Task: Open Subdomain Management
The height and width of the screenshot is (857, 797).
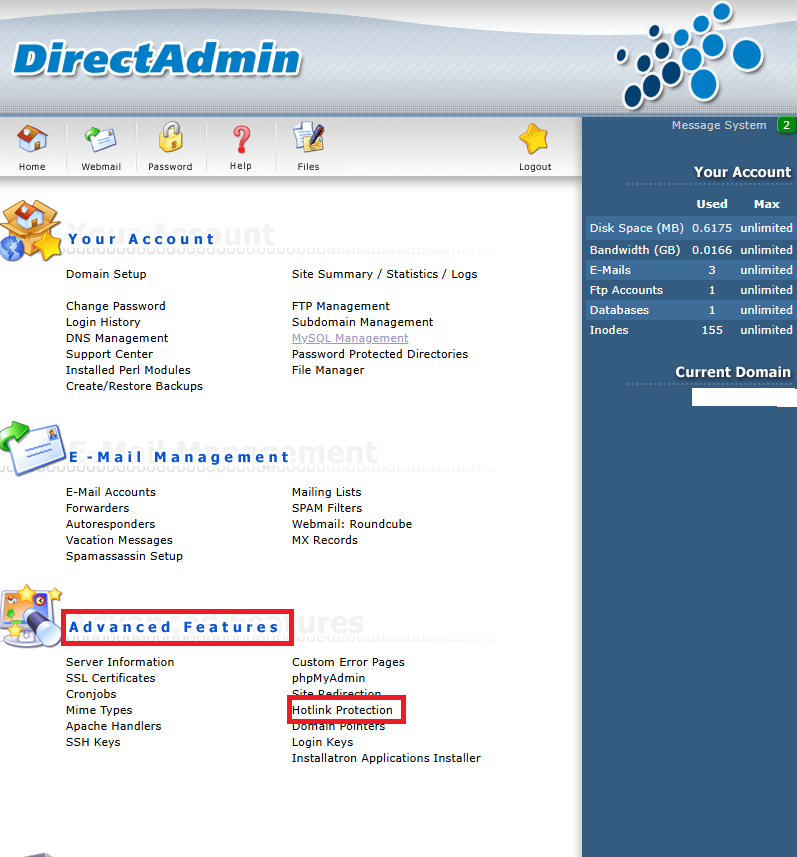Action: click(362, 322)
